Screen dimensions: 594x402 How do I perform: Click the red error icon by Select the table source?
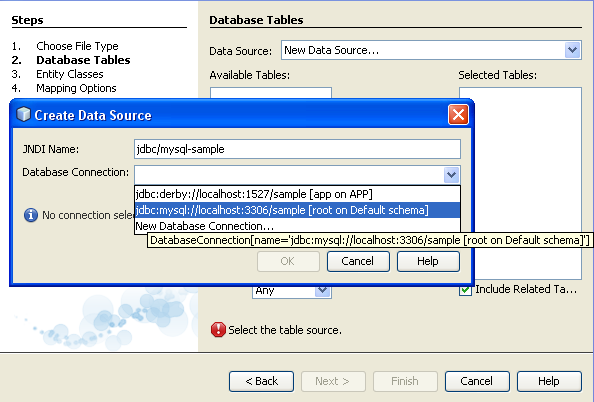click(x=218, y=330)
